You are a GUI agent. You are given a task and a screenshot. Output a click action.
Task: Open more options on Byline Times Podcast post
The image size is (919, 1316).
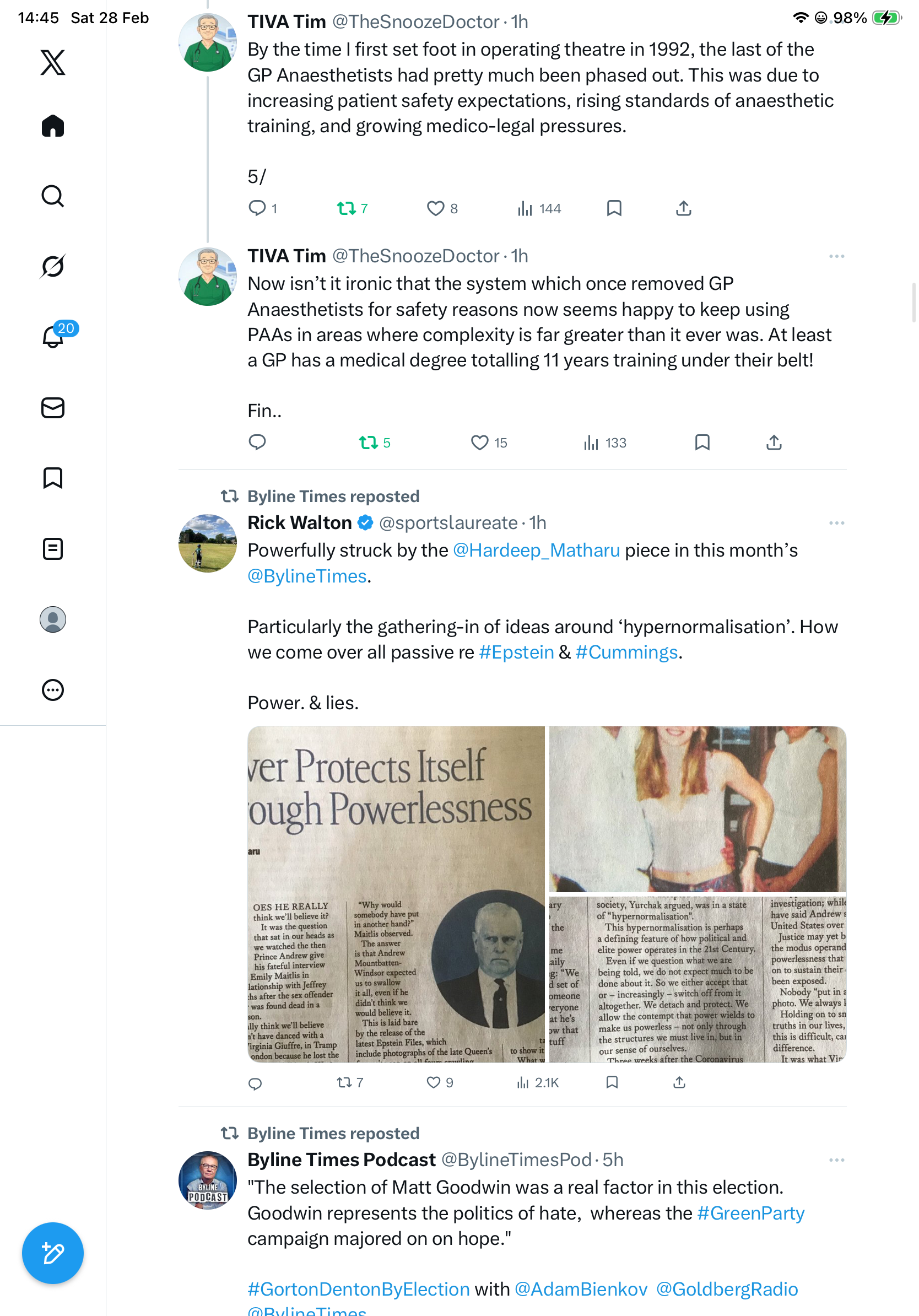pyautogui.click(x=836, y=1160)
